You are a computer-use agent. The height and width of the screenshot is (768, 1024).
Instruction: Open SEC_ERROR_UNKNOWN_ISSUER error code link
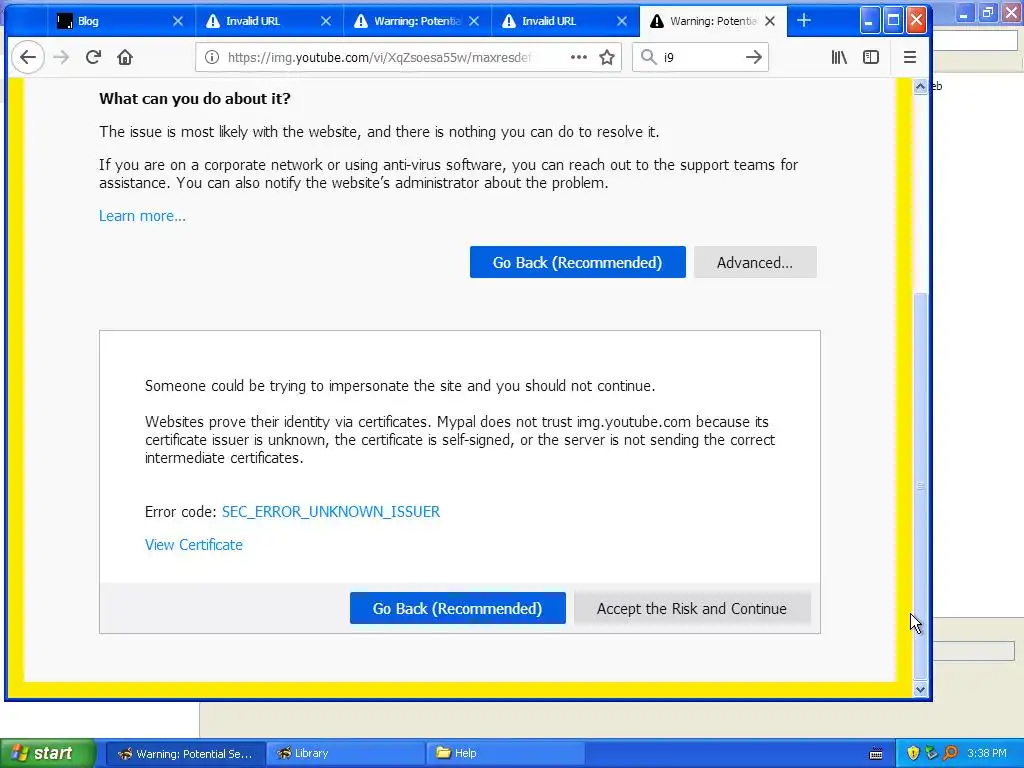tap(331, 512)
